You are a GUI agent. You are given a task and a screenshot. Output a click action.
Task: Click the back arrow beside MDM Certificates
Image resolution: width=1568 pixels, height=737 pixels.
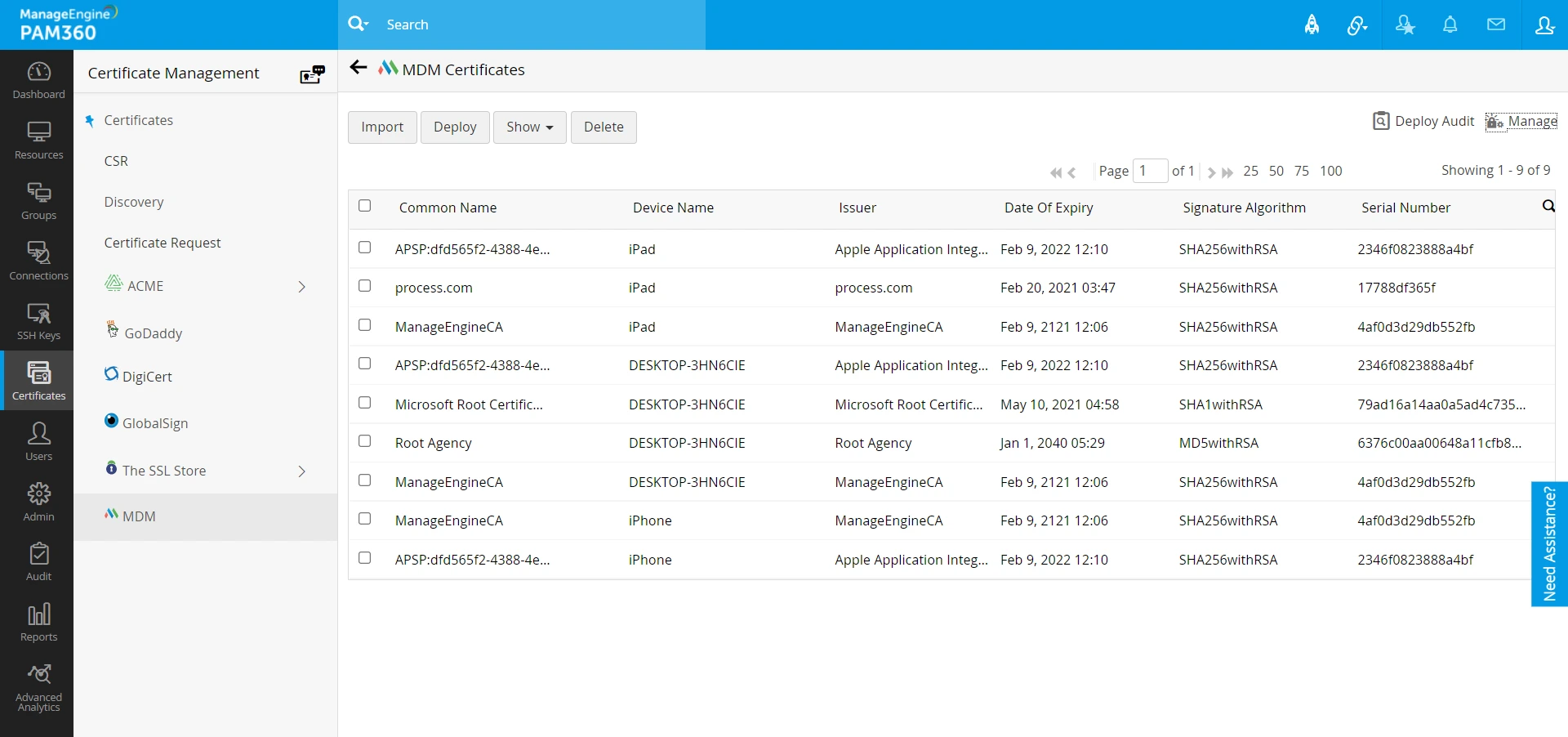pos(358,68)
